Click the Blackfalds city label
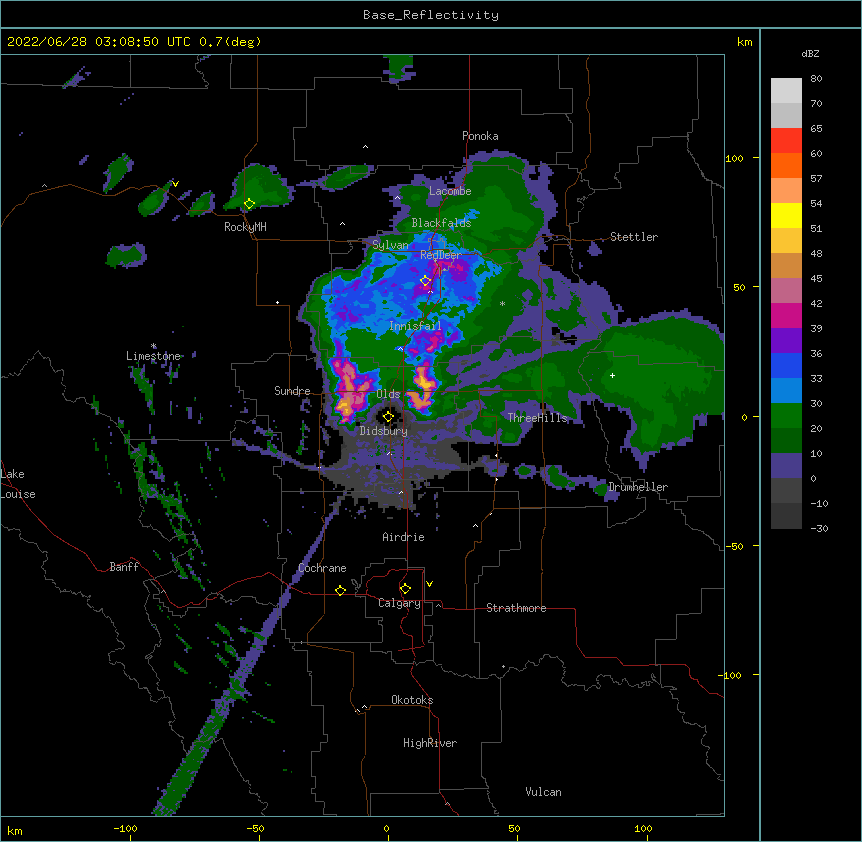This screenshot has height=842, width=862. (441, 223)
